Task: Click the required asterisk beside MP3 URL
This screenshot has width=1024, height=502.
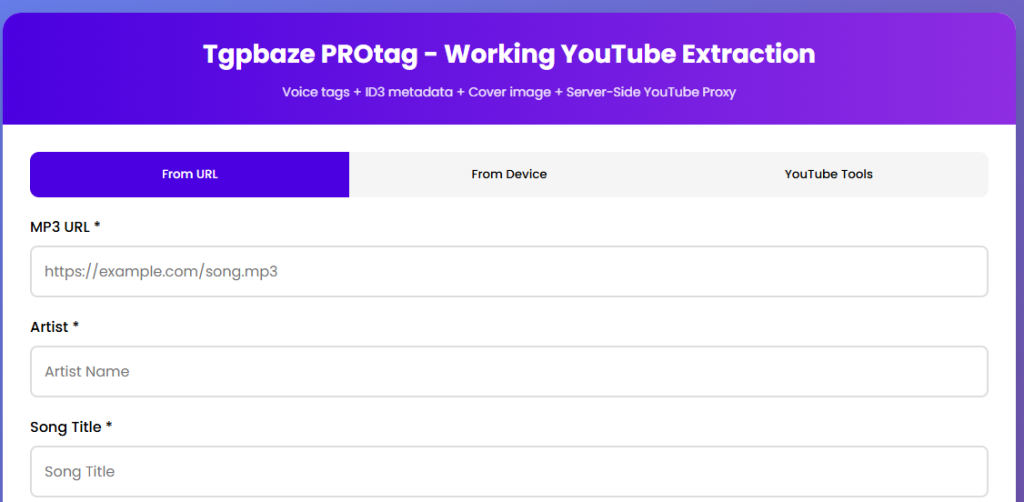Action: coord(97,226)
